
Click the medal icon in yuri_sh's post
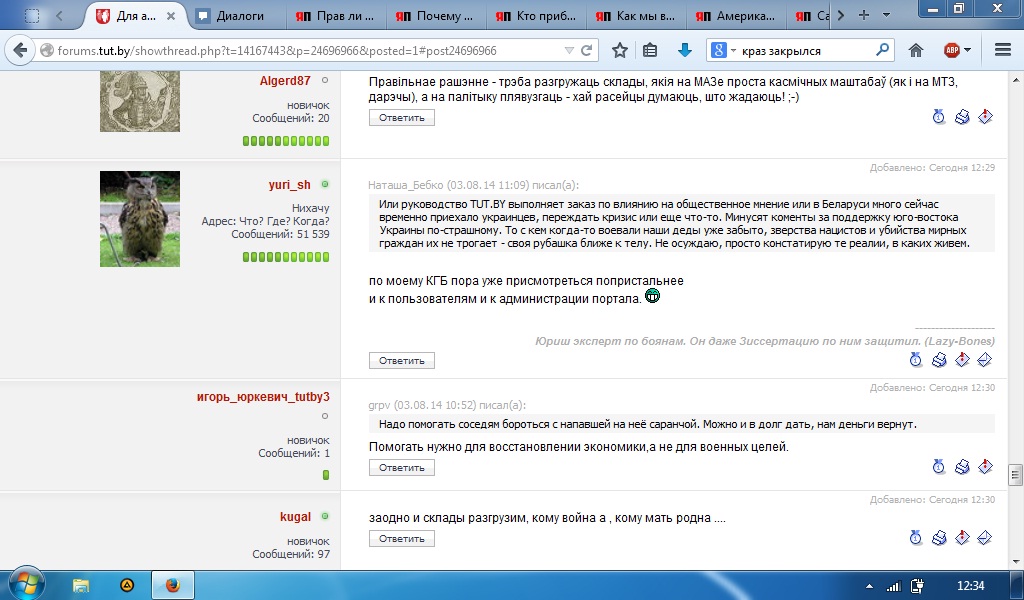(916, 359)
